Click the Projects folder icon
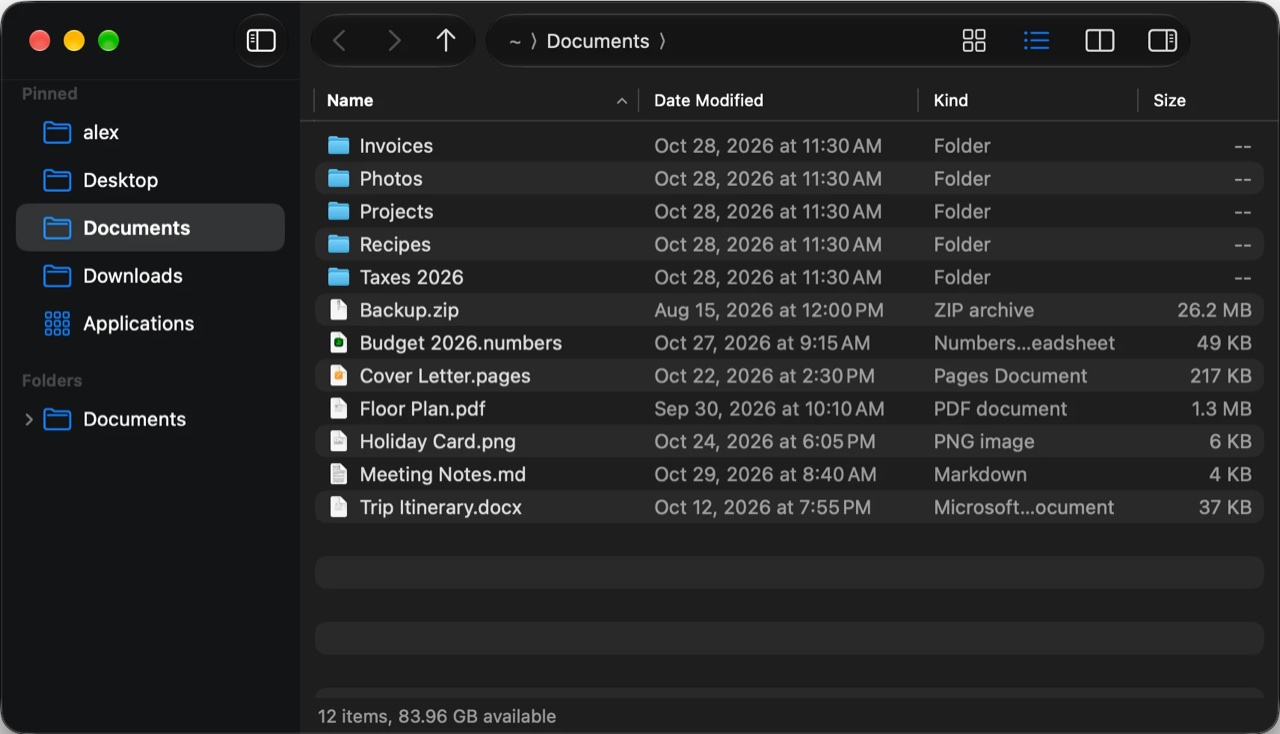 339,212
